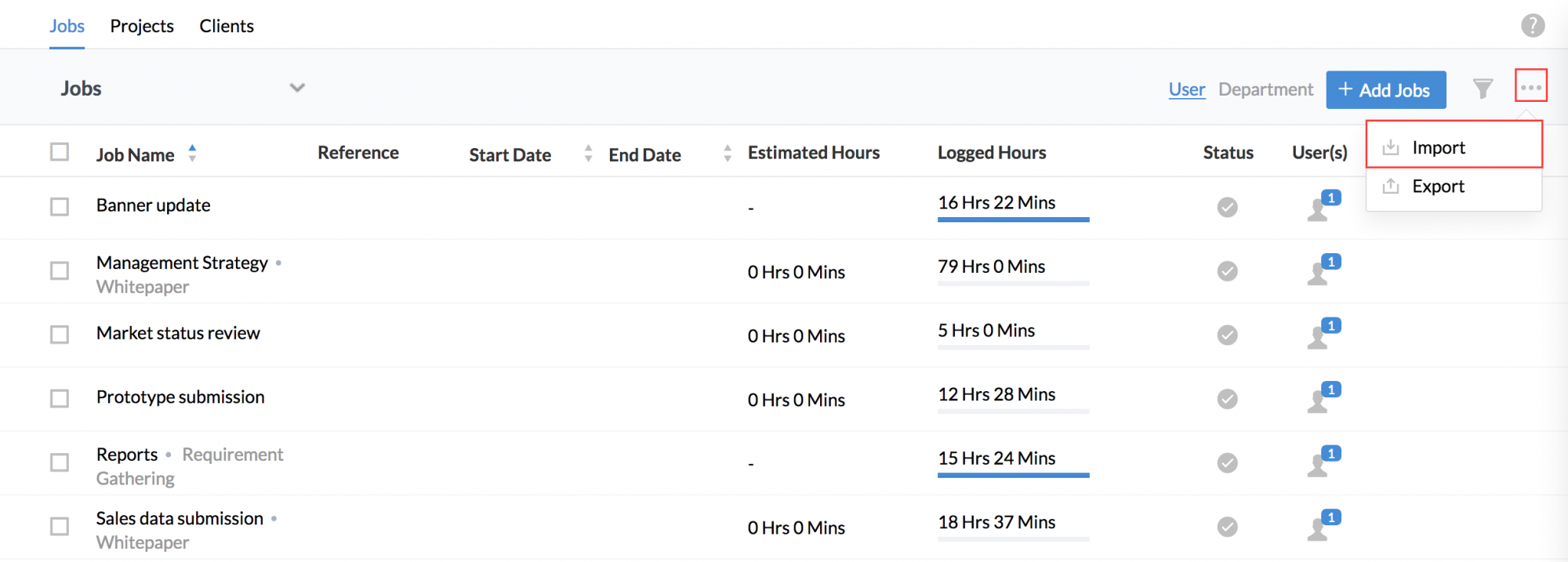Click status checkmark for Management Strategy job
The width and height of the screenshot is (1568, 562).
[1227, 271]
